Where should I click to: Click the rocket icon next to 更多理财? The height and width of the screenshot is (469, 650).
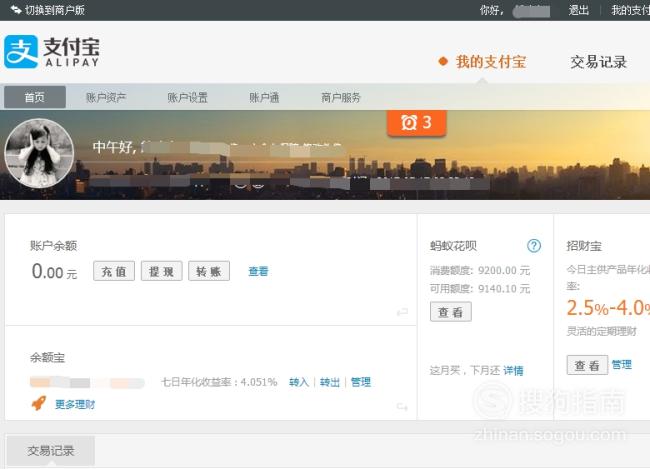coord(39,403)
